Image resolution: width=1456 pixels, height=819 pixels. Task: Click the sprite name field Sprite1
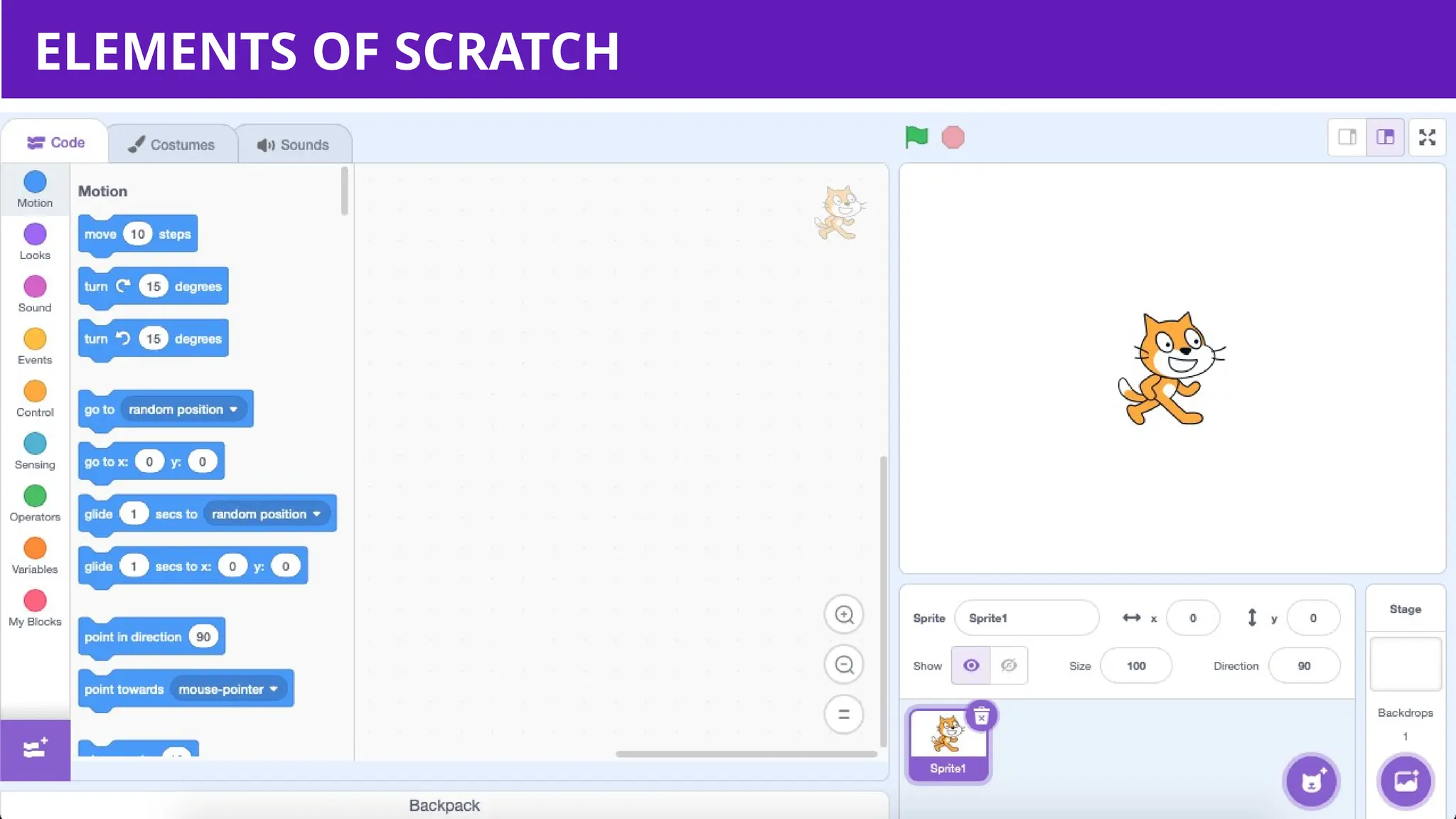1027,619
